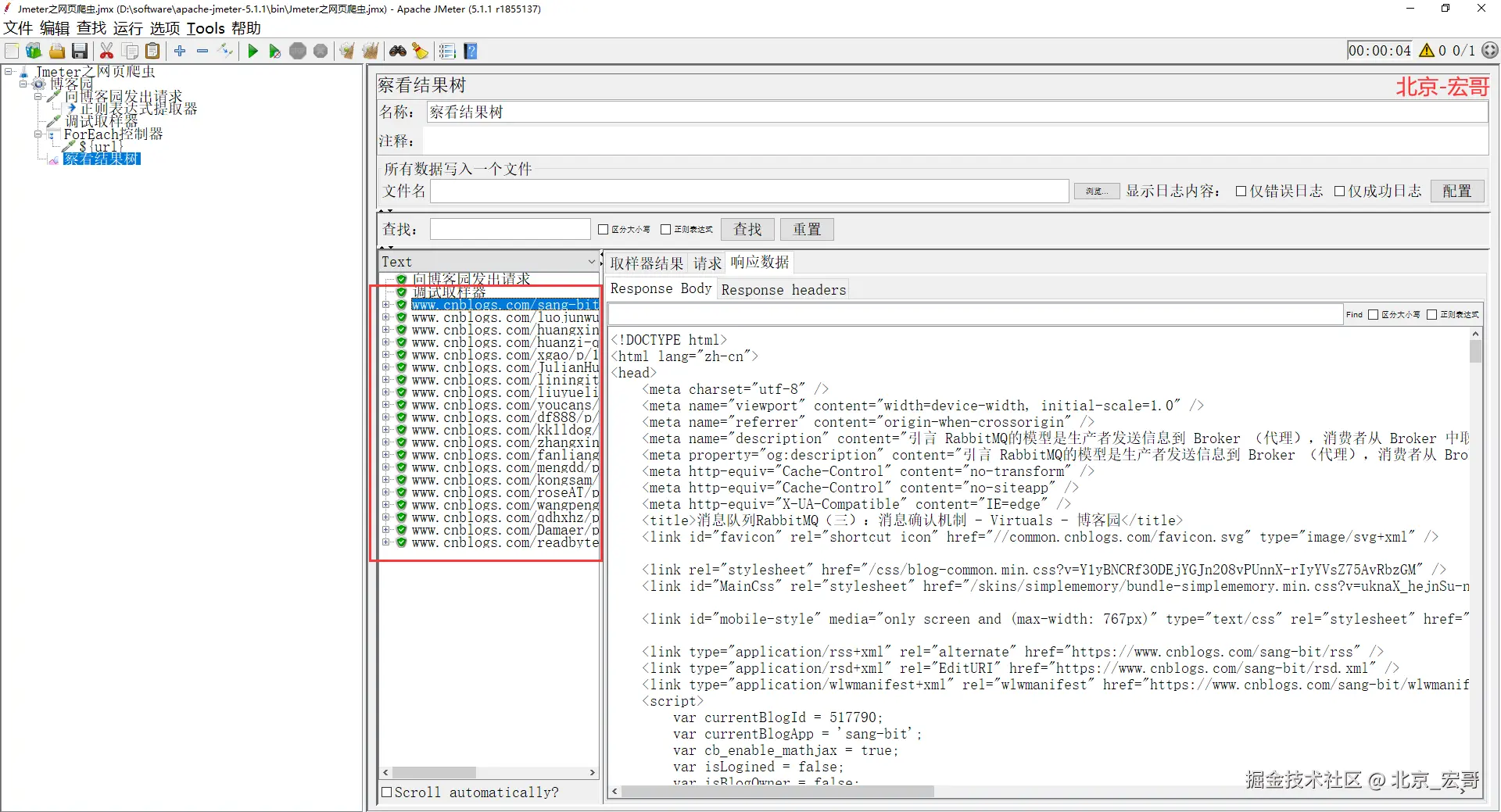1501x812 pixels.
Task: Open the 运行 menu
Action: tap(127, 28)
